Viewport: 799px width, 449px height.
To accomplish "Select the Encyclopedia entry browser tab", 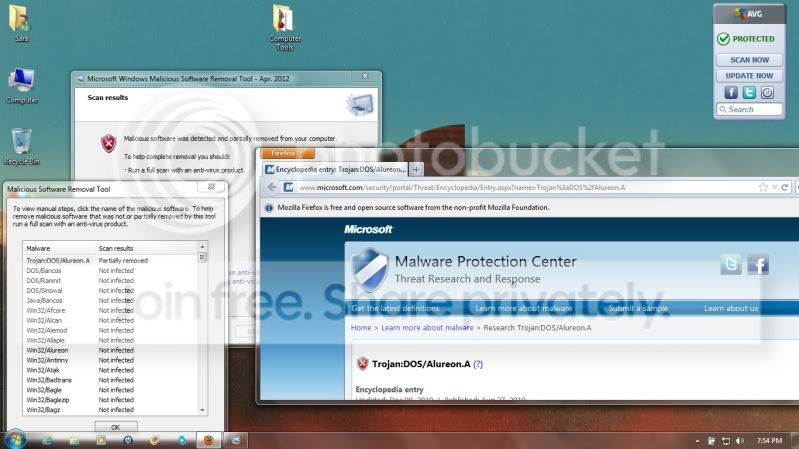I will (x=335, y=169).
